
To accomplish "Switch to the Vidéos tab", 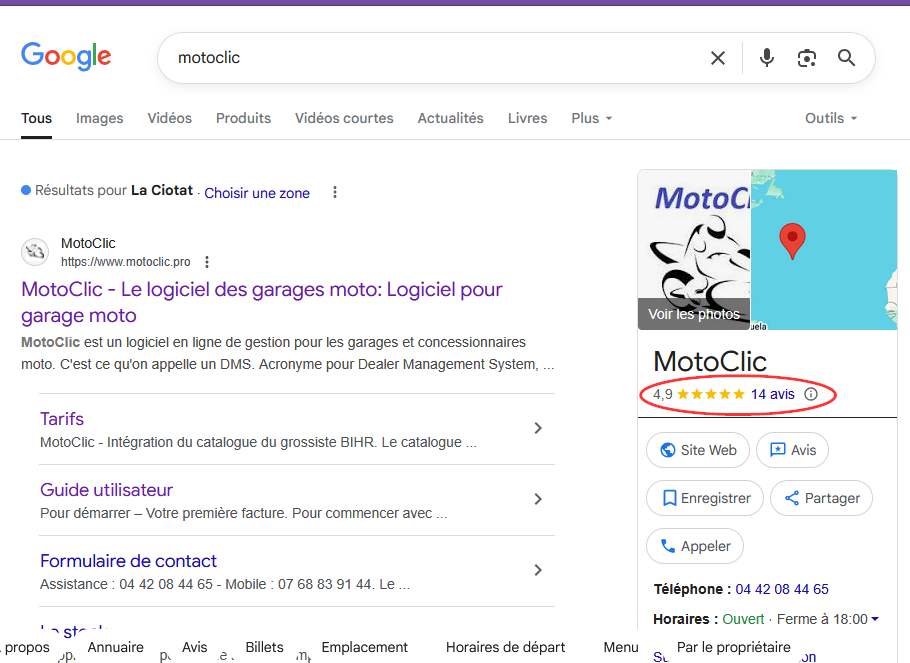I will coord(169,118).
